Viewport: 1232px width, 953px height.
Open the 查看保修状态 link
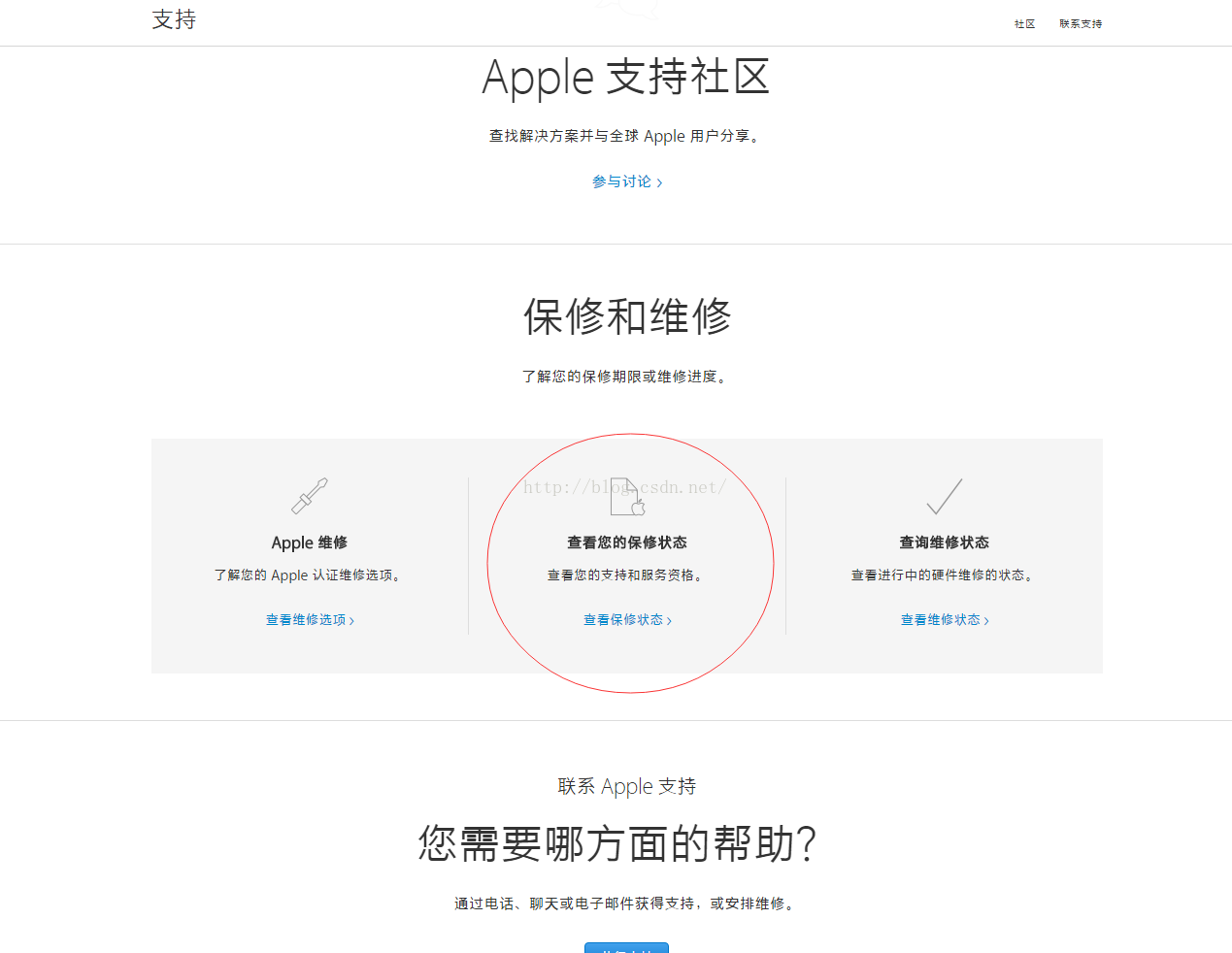(x=627, y=619)
